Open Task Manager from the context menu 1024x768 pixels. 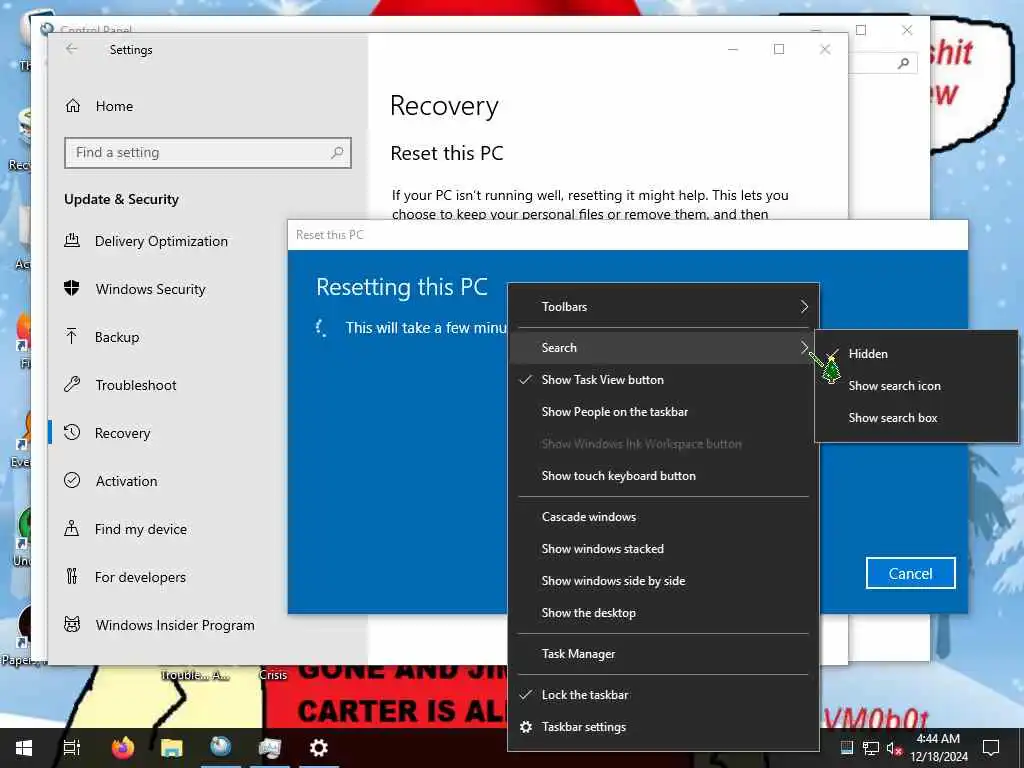click(x=663, y=654)
